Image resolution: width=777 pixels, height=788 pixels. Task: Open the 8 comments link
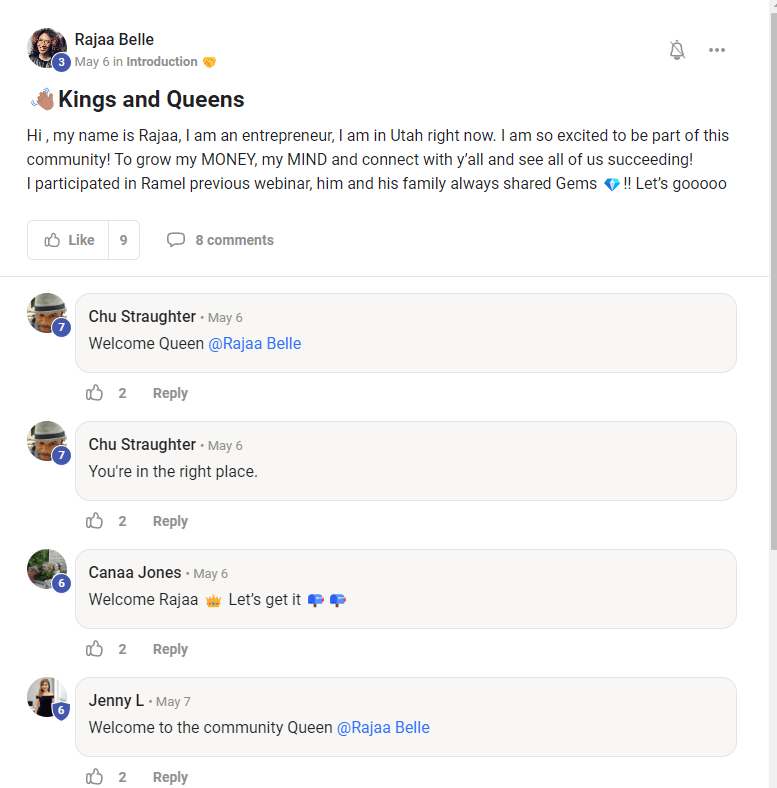[220, 240]
